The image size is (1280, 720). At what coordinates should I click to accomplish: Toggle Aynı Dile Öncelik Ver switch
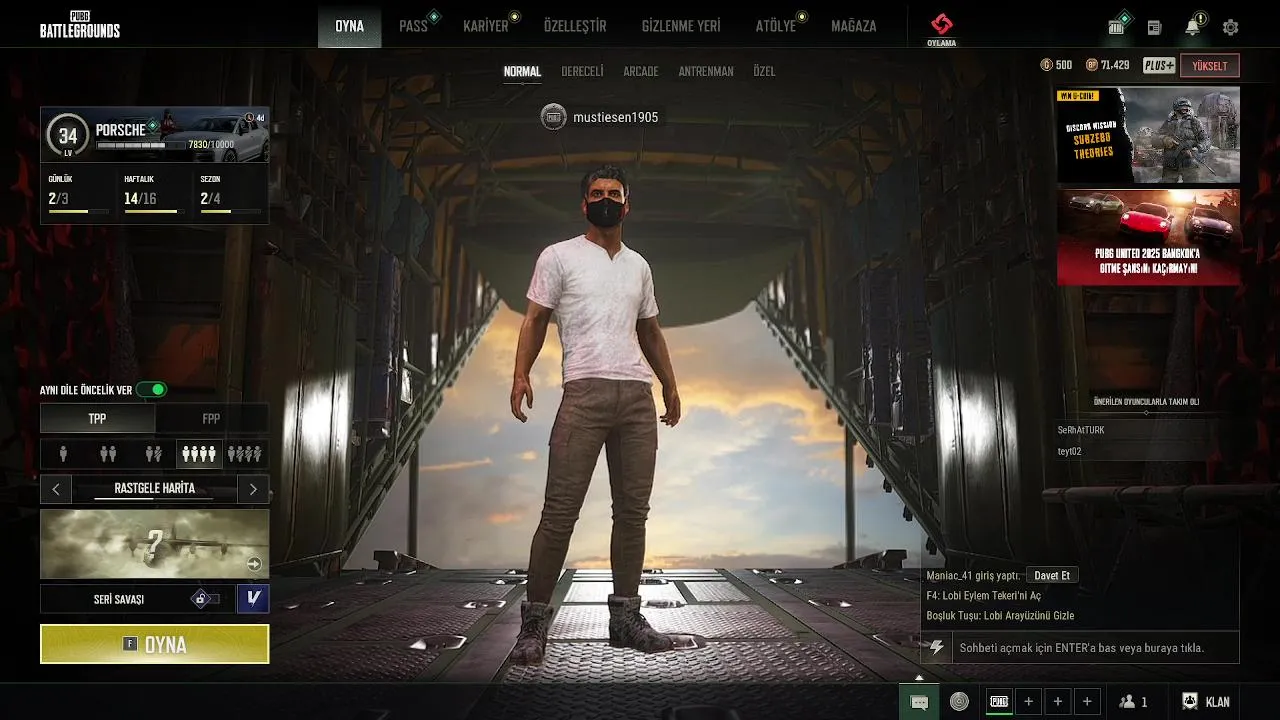click(152, 389)
